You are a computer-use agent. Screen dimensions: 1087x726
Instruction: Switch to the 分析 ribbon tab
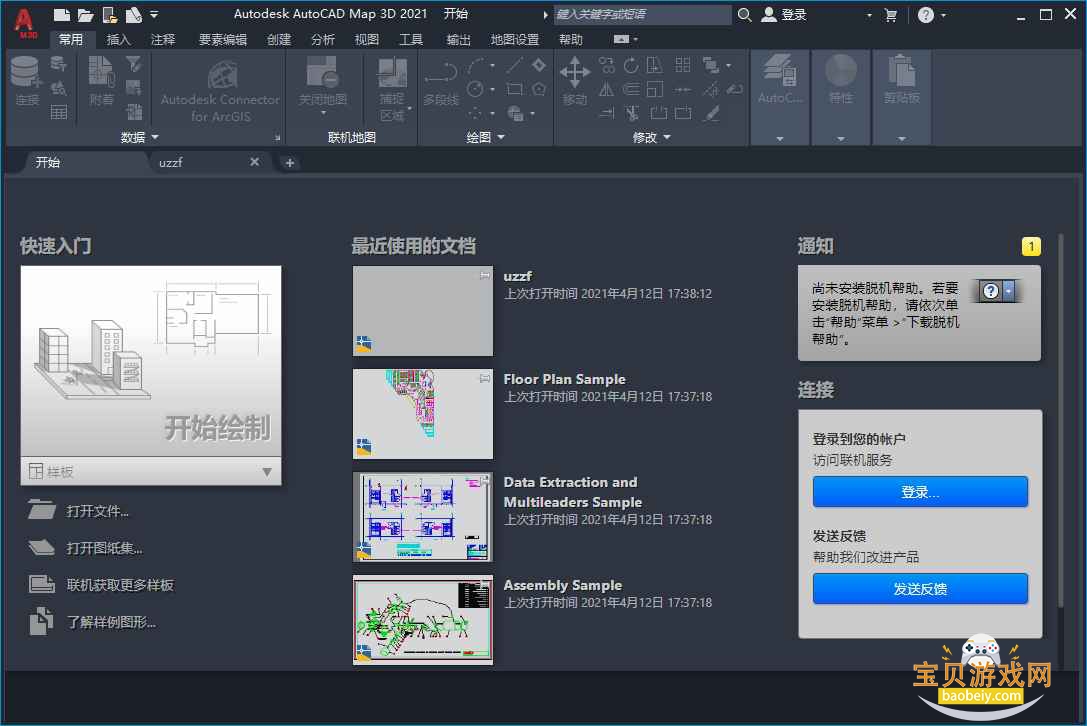(322, 40)
